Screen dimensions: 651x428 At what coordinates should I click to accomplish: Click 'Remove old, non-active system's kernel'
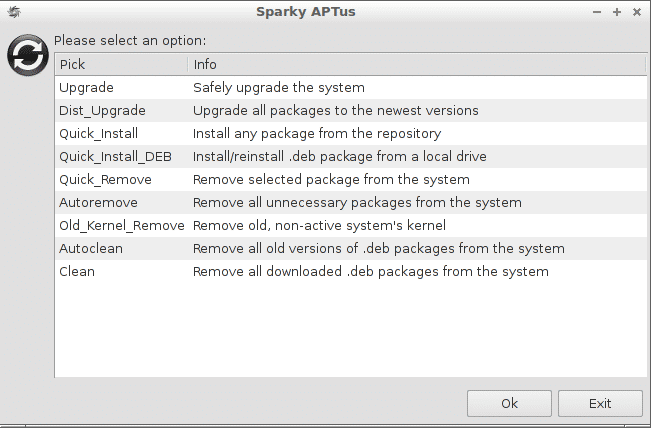[319, 225]
